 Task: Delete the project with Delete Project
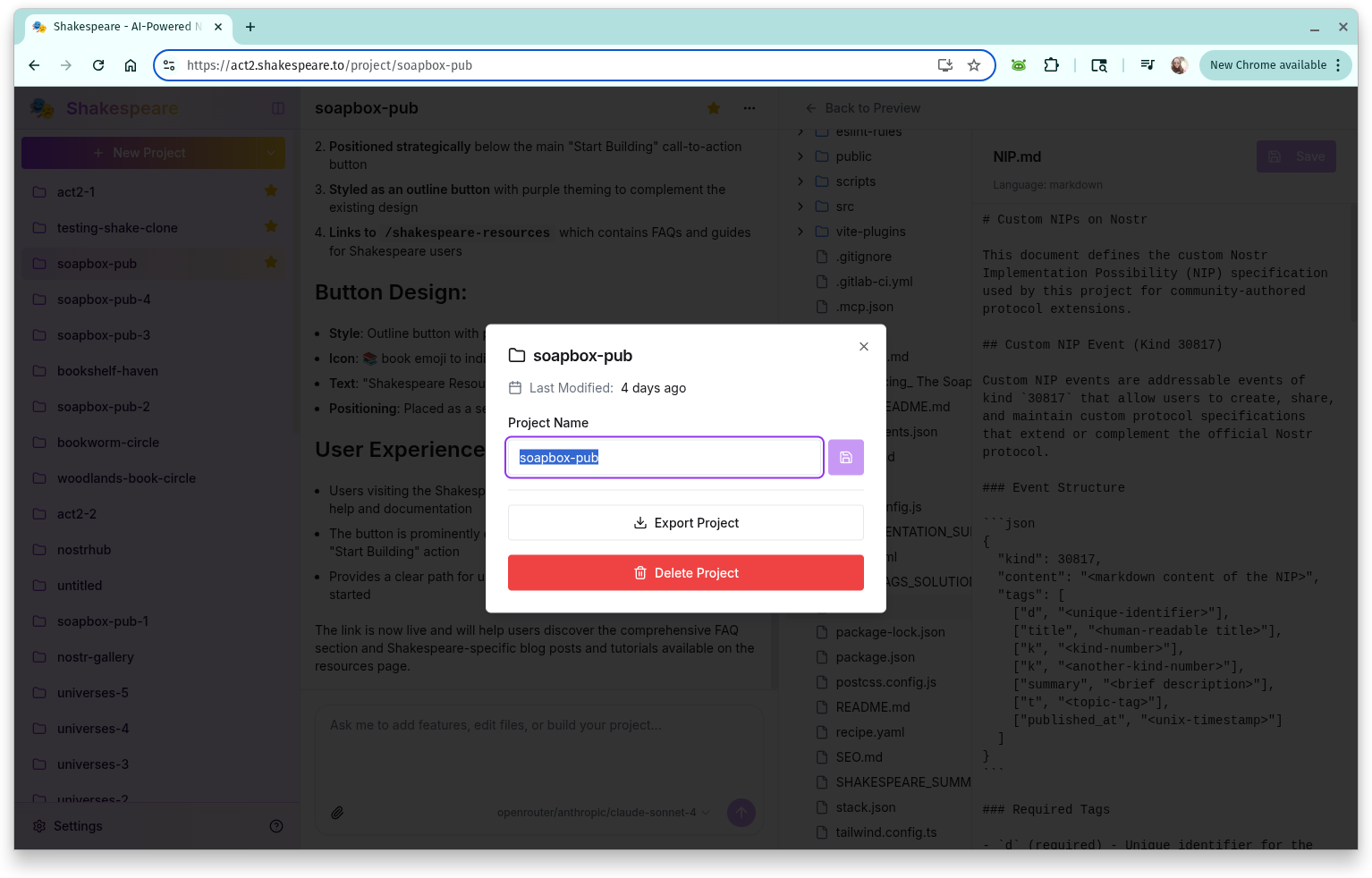click(x=685, y=572)
